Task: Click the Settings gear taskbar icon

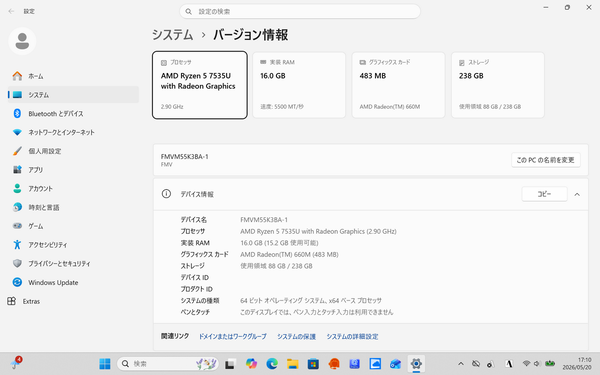Action: (416, 364)
